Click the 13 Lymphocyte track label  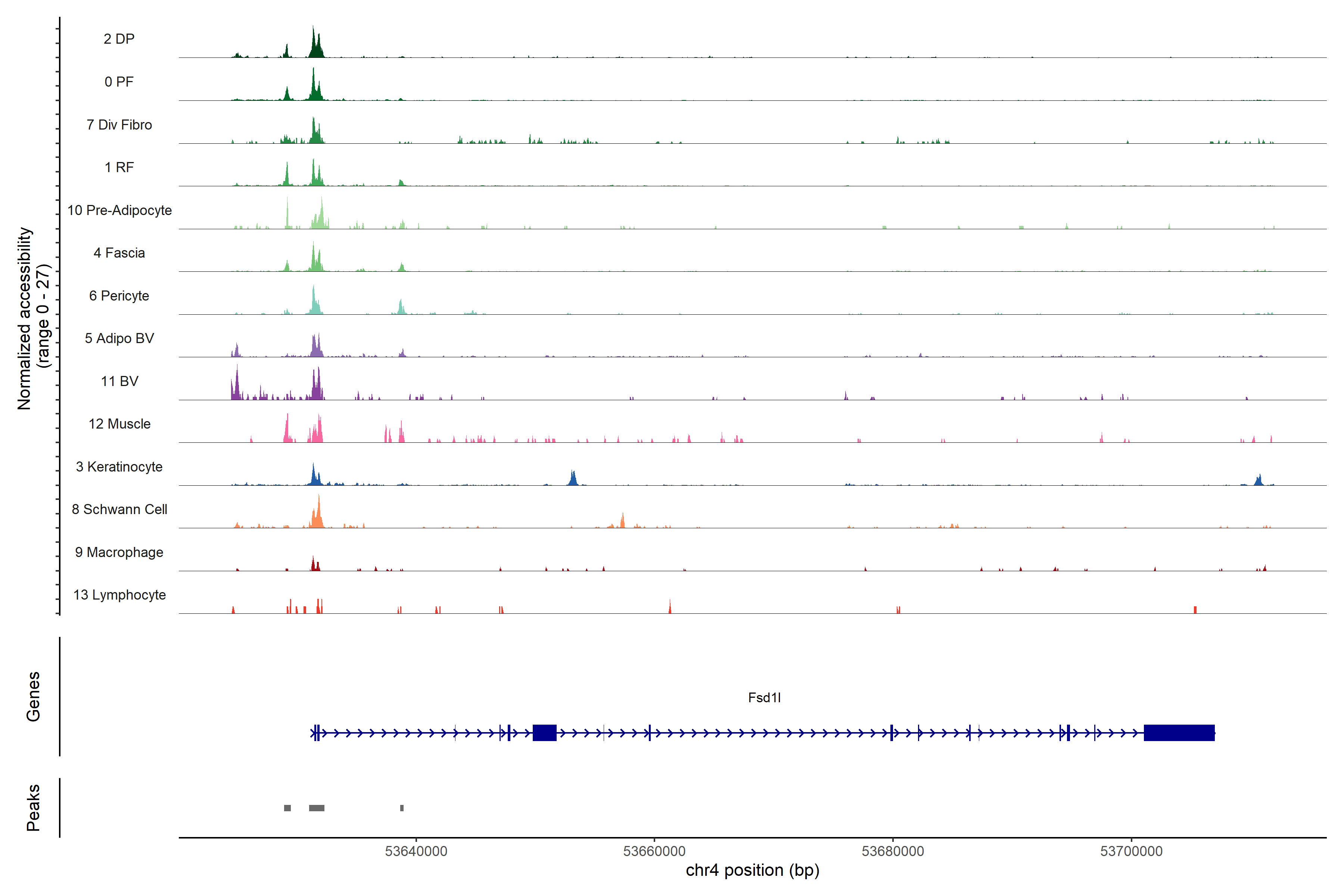pos(119,595)
